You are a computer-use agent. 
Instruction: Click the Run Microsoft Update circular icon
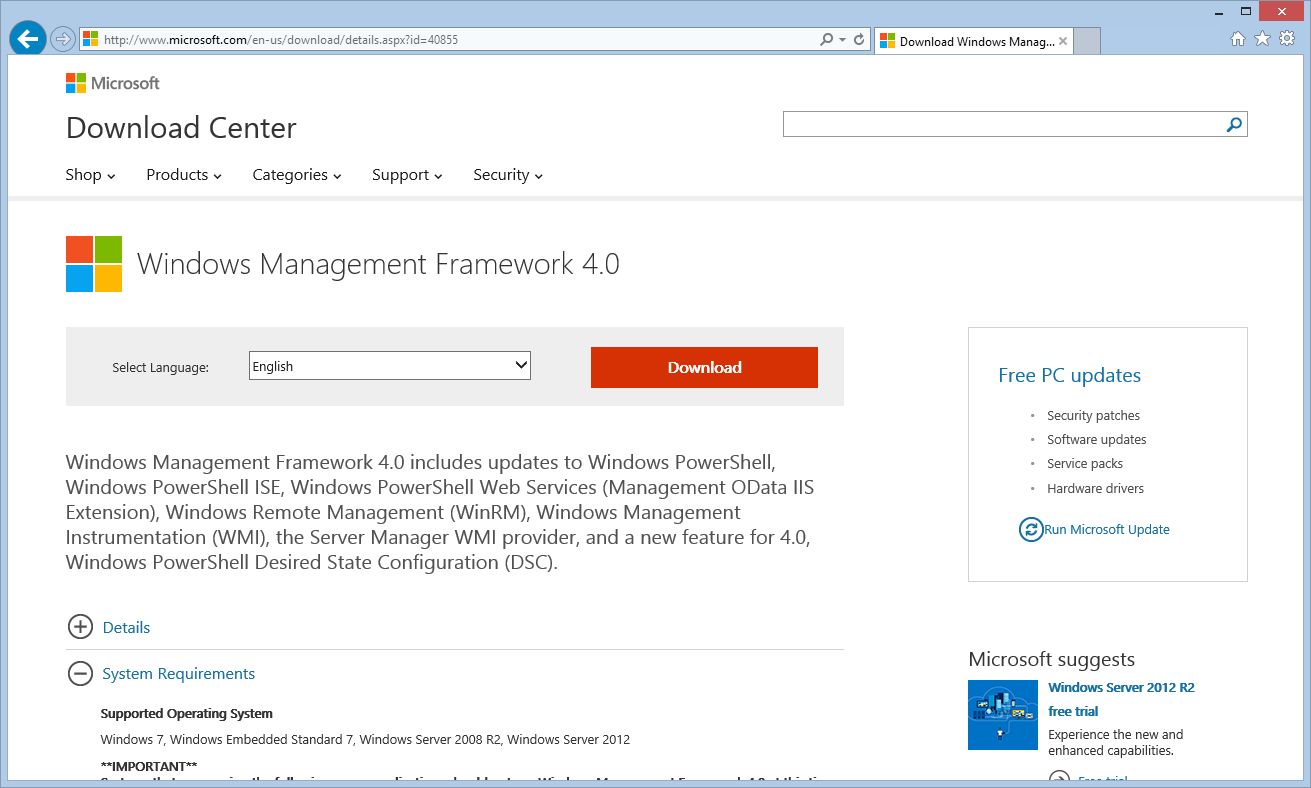[x=1031, y=530]
